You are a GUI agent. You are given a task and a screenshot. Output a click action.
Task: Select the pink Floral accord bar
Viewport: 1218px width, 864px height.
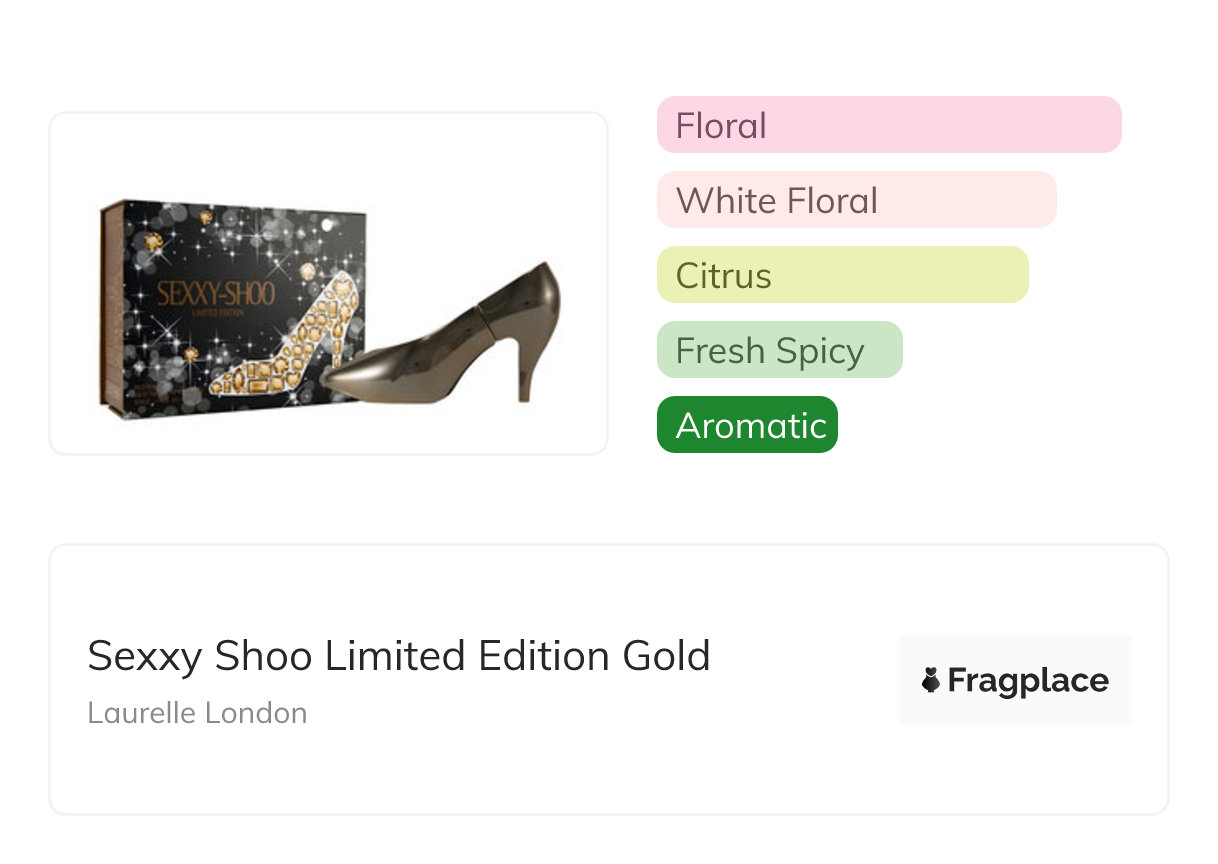tap(889, 125)
